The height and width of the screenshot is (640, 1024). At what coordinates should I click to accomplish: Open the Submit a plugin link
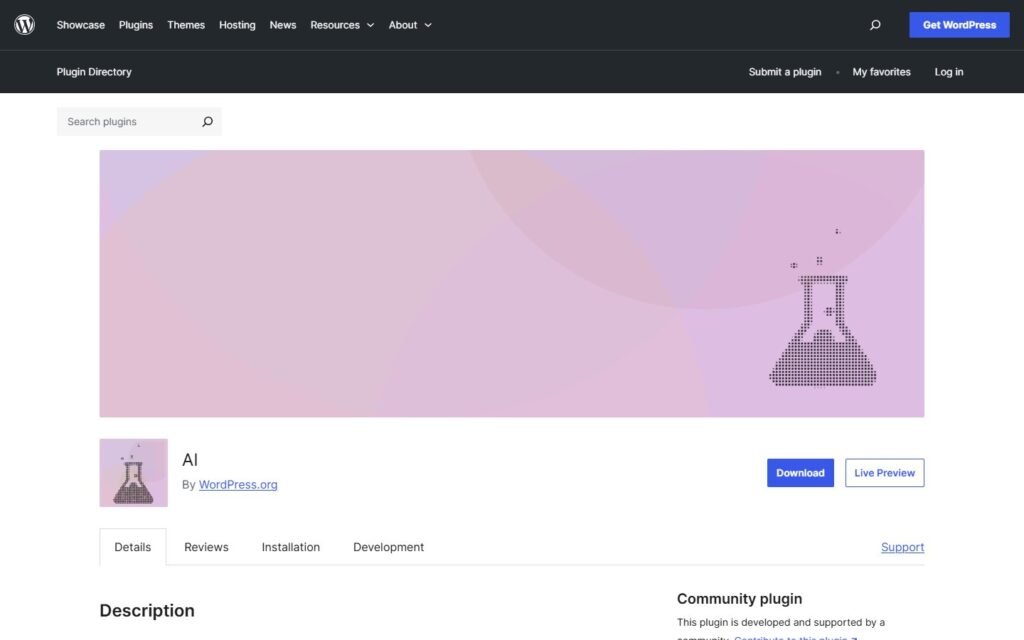click(x=785, y=72)
